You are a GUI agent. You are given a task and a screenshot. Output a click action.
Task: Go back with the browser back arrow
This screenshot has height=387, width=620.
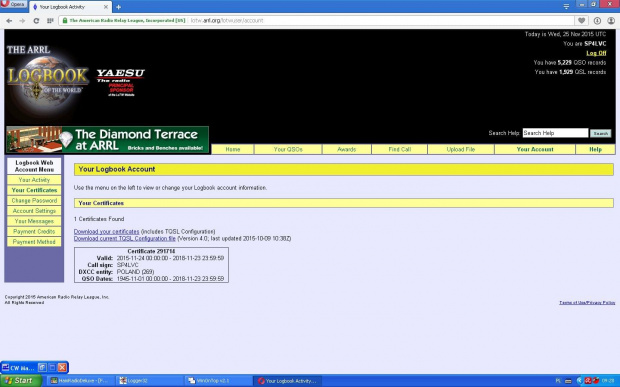[x=9, y=21]
